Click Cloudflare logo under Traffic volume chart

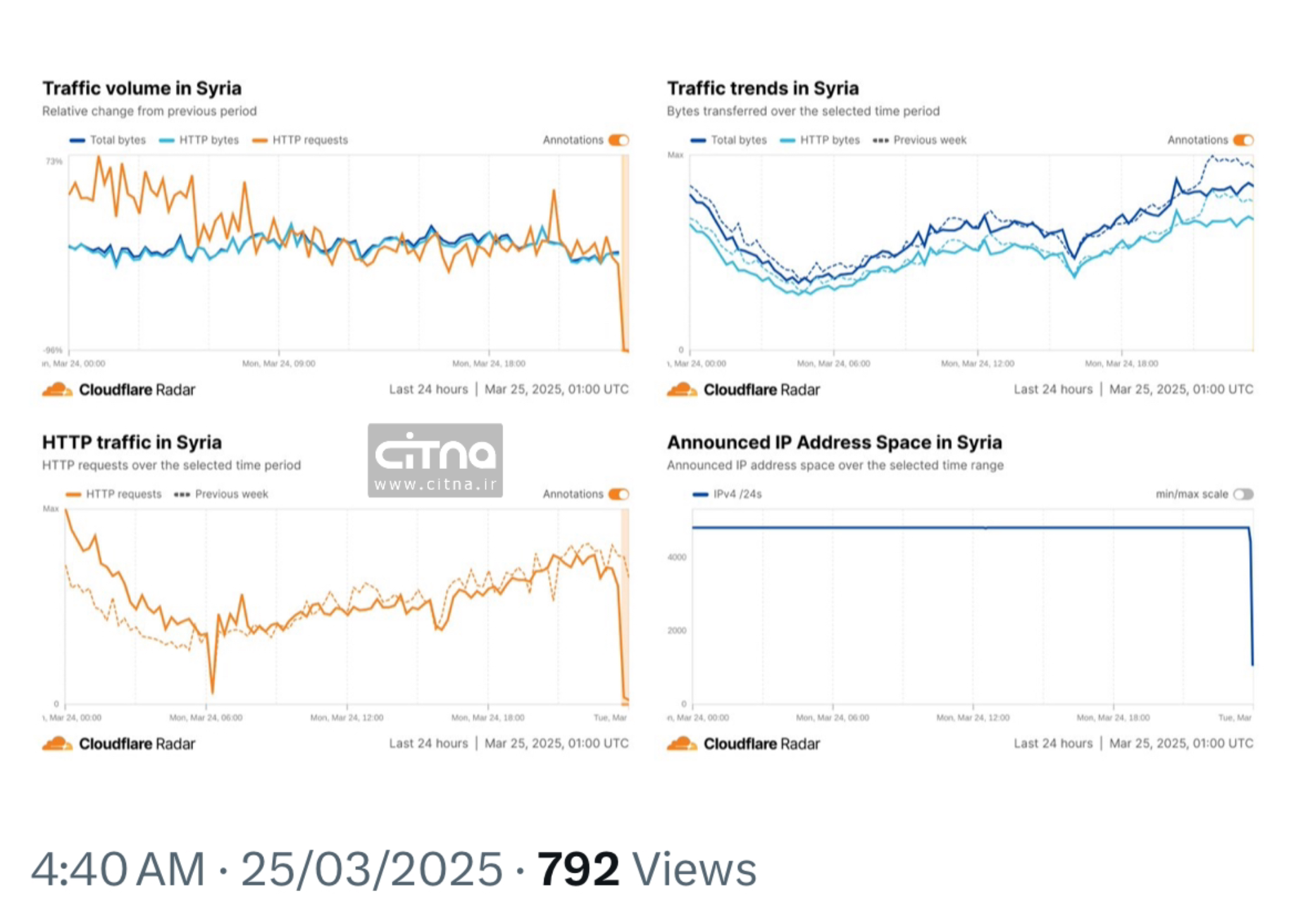(57, 389)
